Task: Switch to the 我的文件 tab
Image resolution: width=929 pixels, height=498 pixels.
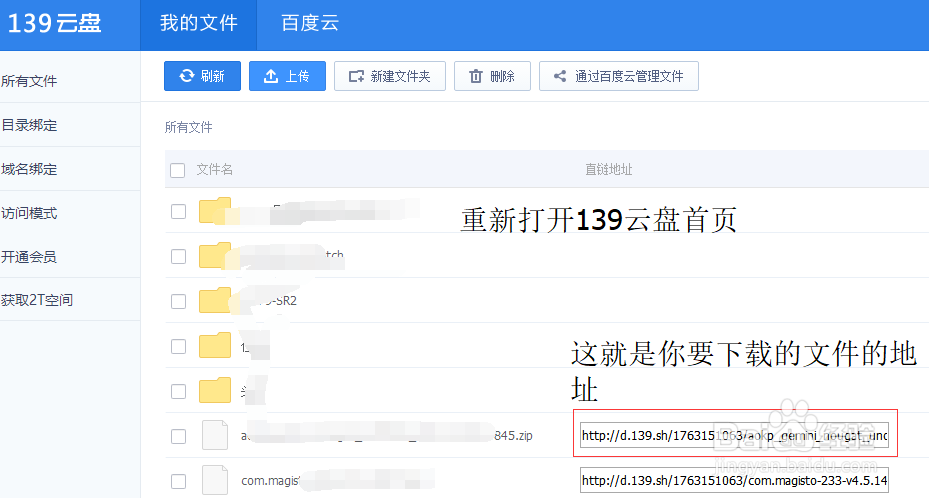Action: [x=198, y=24]
